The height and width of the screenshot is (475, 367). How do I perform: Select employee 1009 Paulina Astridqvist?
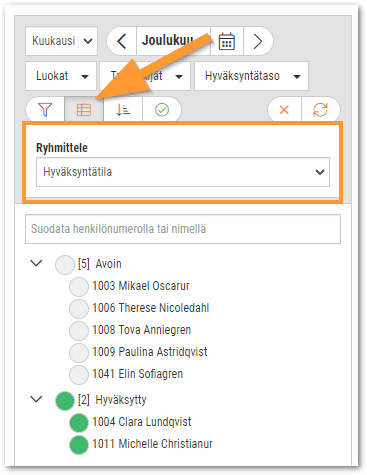tap(150, 352)
